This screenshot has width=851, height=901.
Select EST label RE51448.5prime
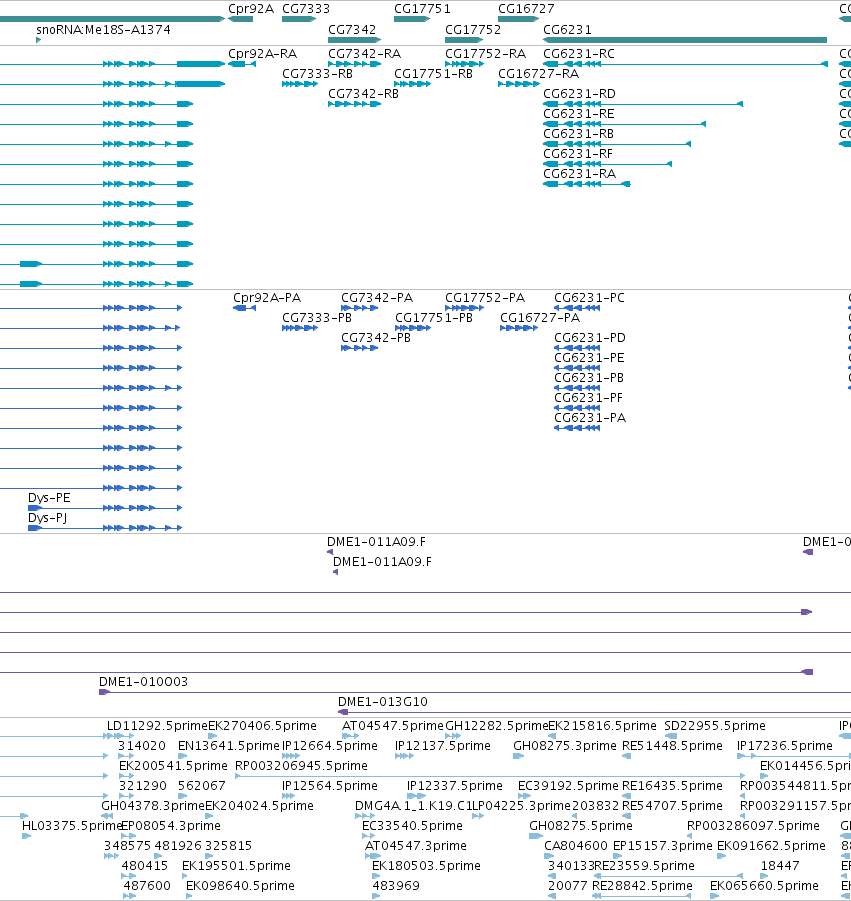pyautogui.click(x=672, y=746)
